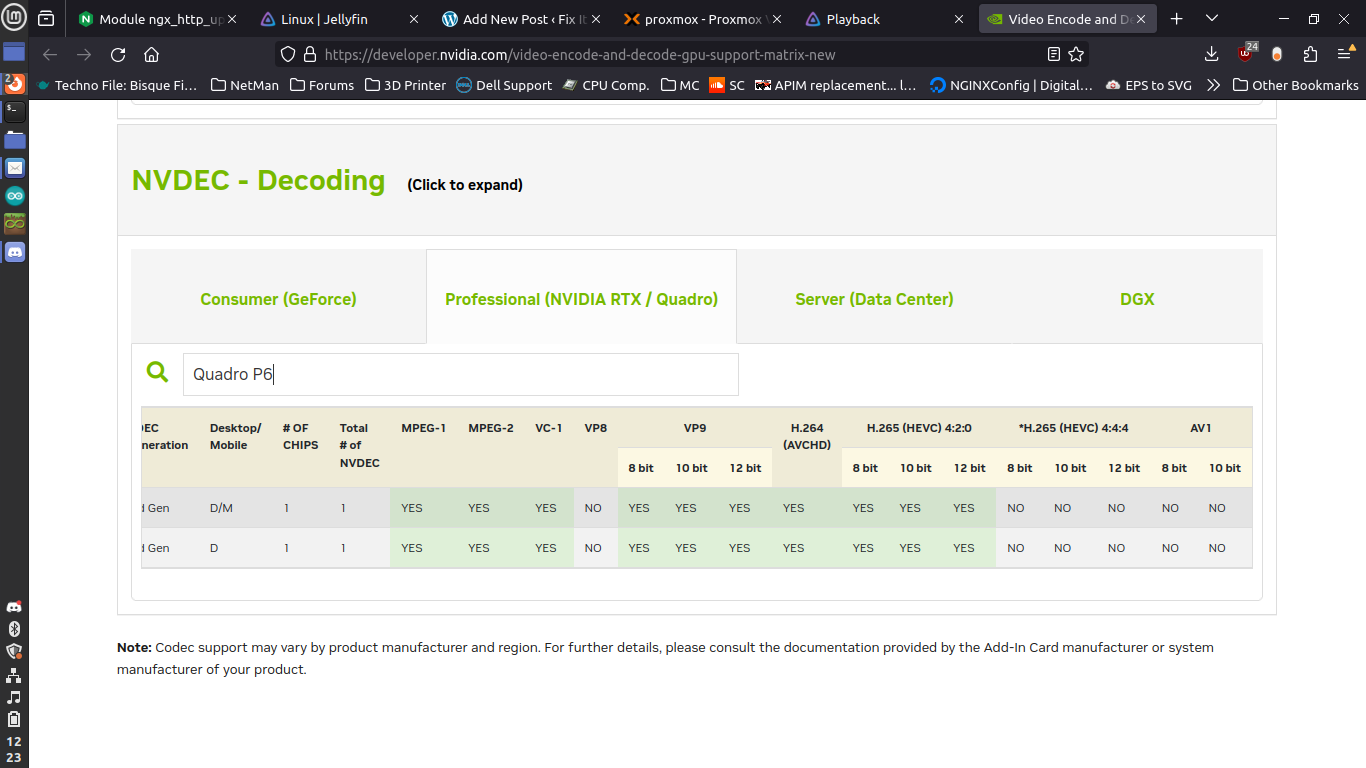
Task: Launch Arduino IDE from the panel
Action: (14, 195)
